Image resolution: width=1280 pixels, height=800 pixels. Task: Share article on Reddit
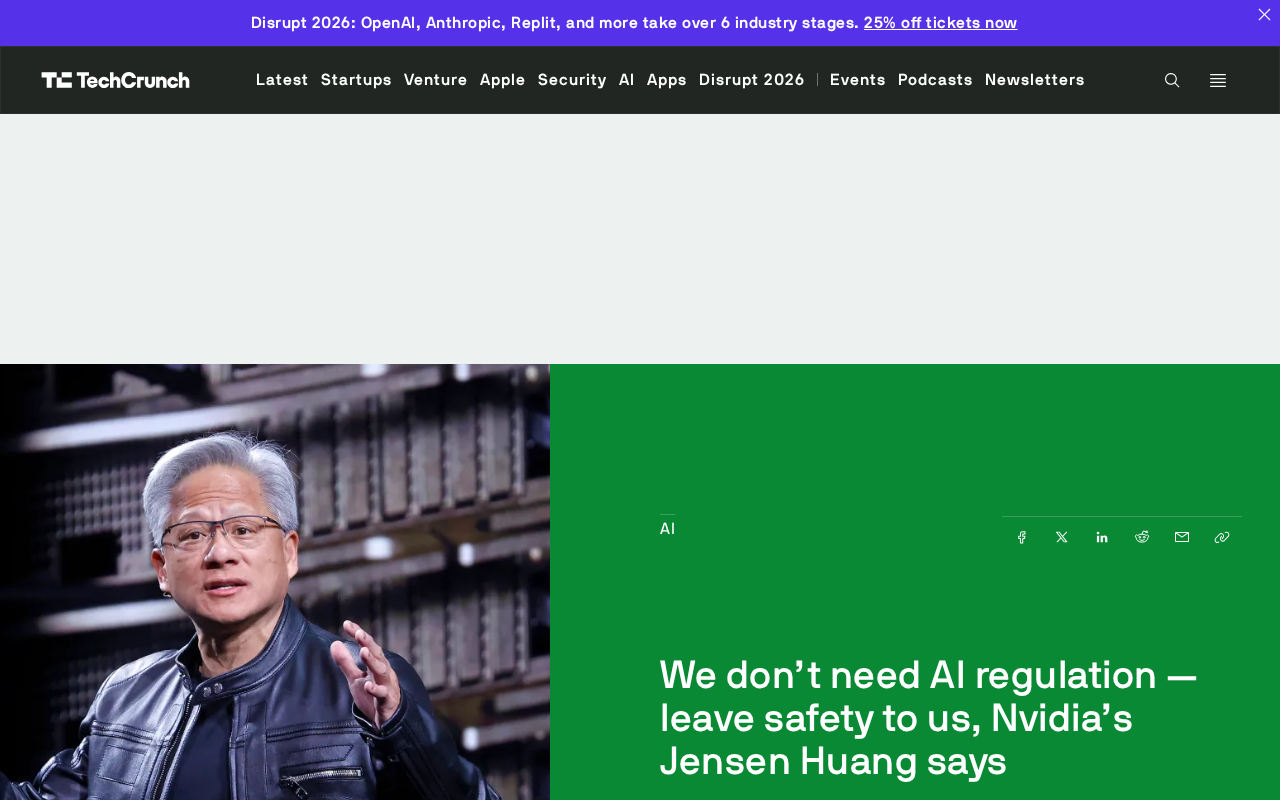click(1142, 537)
